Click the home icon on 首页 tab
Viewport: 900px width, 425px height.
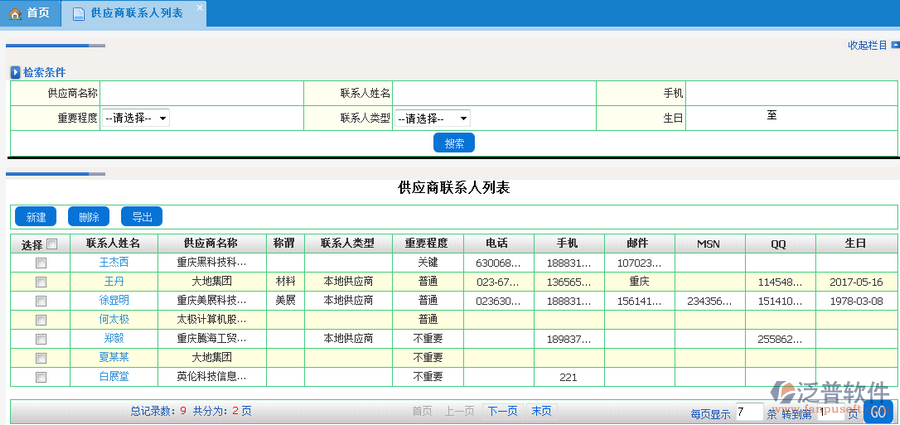coord(15,13)
